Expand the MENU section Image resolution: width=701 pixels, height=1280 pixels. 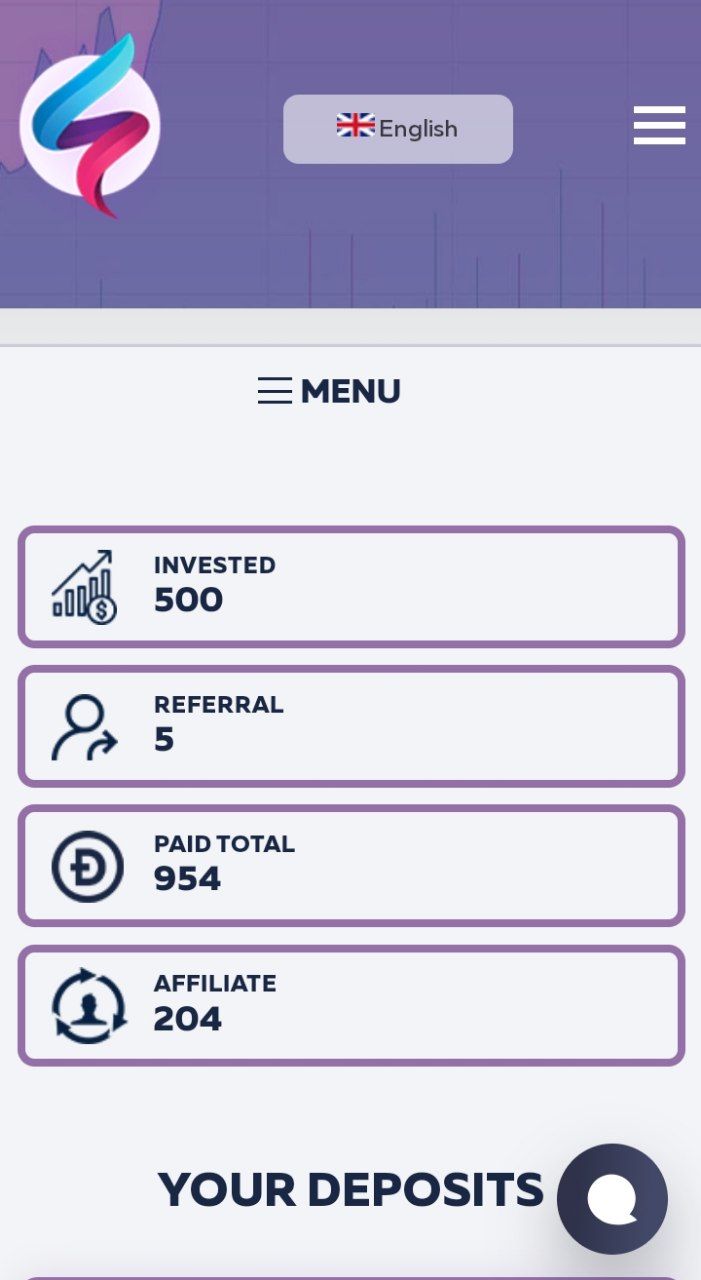coord(329,391)
